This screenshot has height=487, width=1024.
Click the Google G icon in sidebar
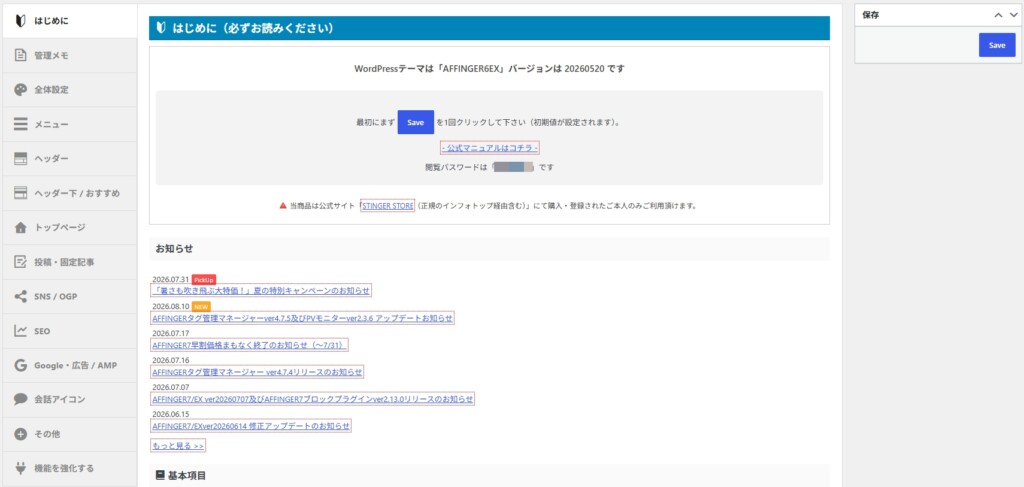pyautogui.click(x=20, y=366)
